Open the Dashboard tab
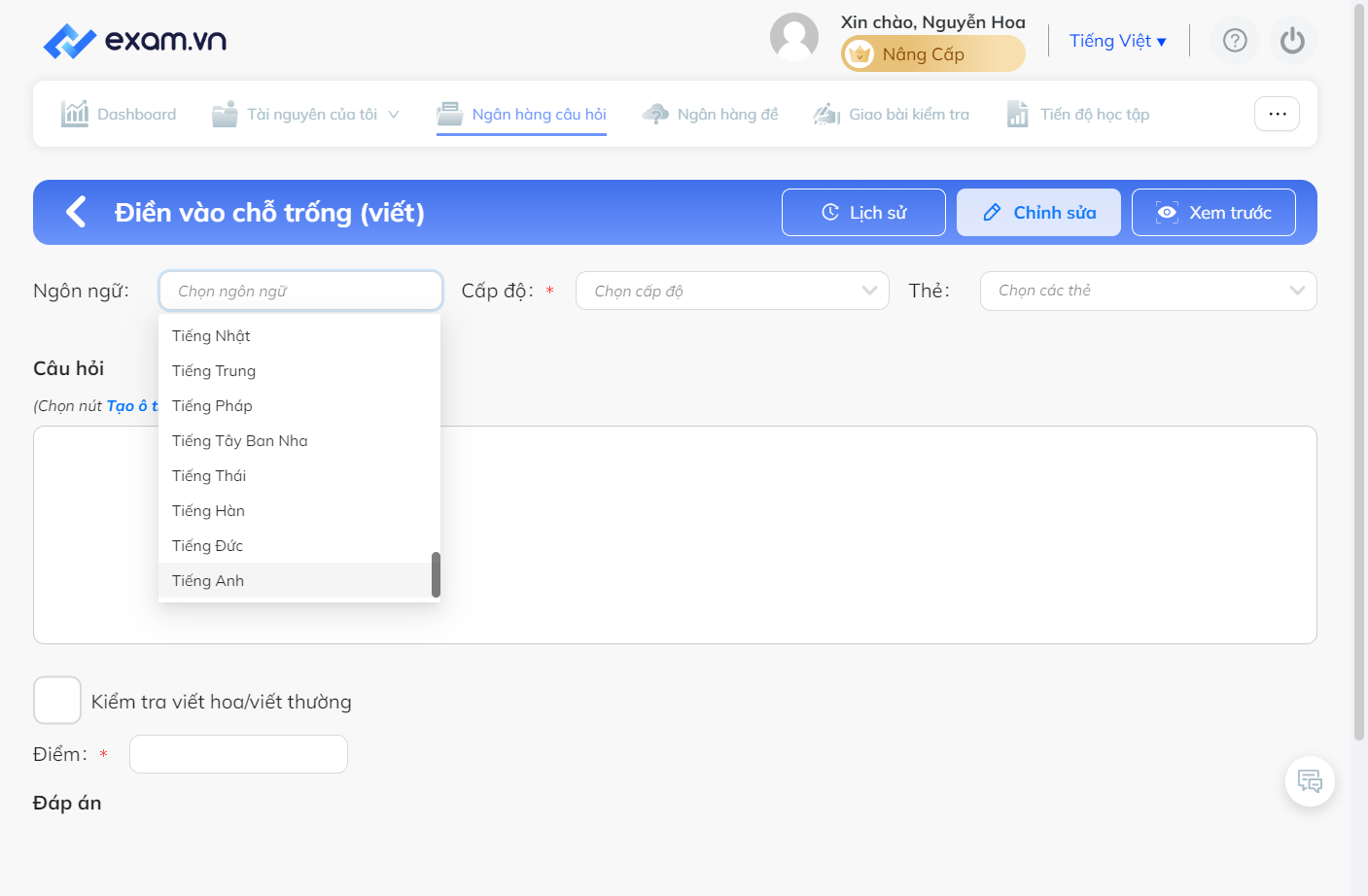This screenshot has width=1368, height=896. pos(119,115)
